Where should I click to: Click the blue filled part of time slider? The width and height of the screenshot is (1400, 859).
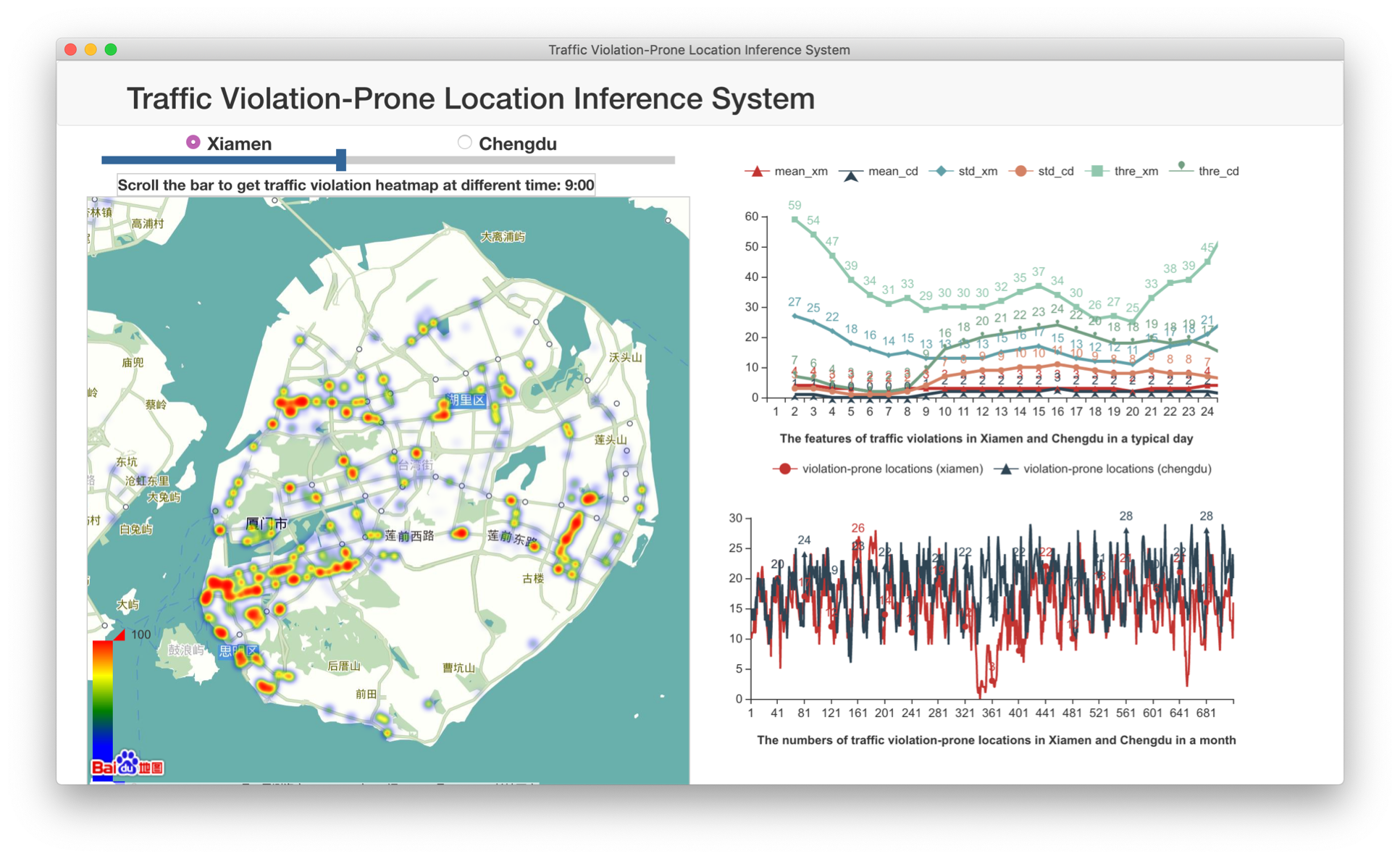(219, 160)
